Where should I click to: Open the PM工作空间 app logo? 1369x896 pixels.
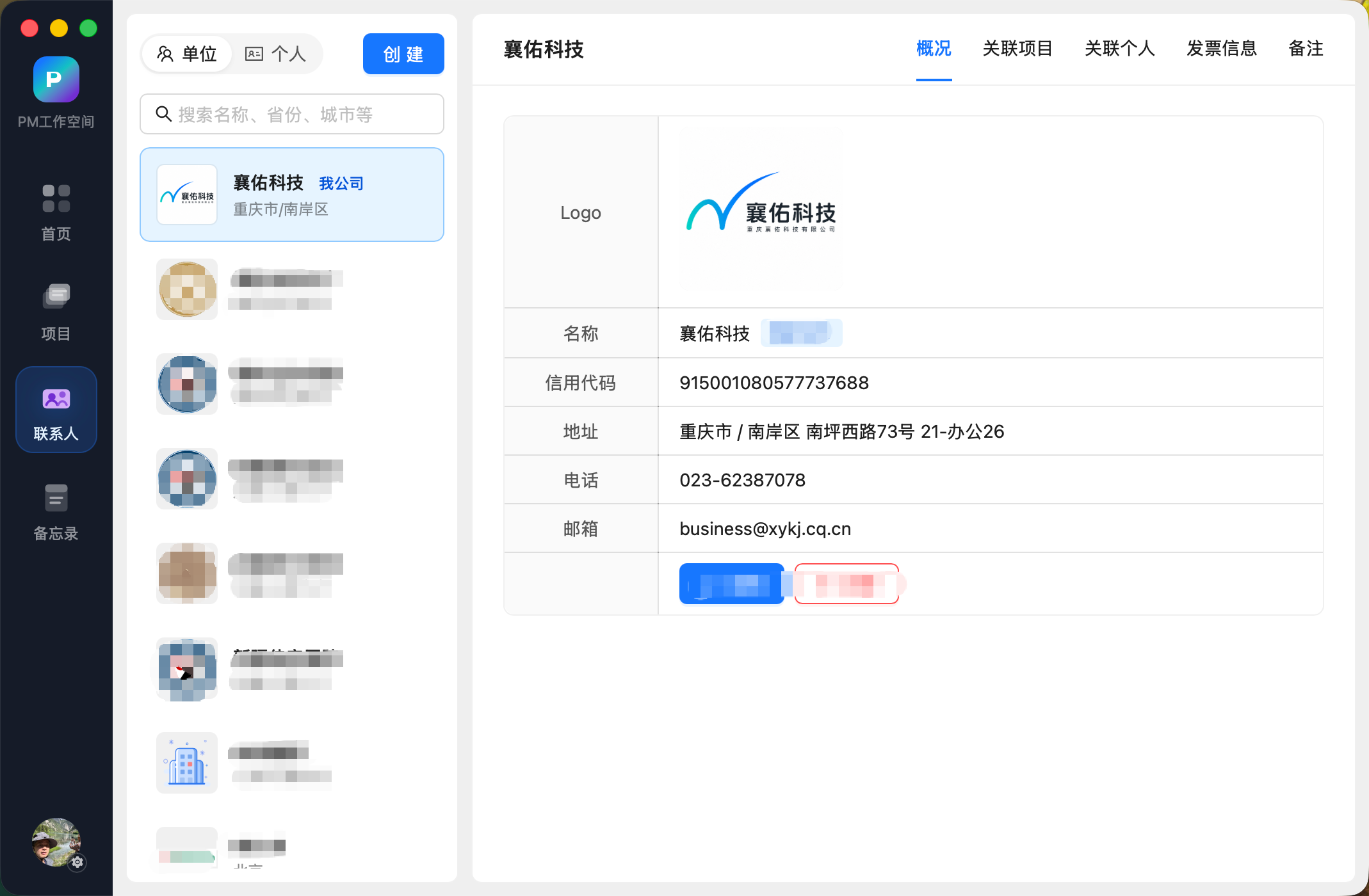pos(56,79)
